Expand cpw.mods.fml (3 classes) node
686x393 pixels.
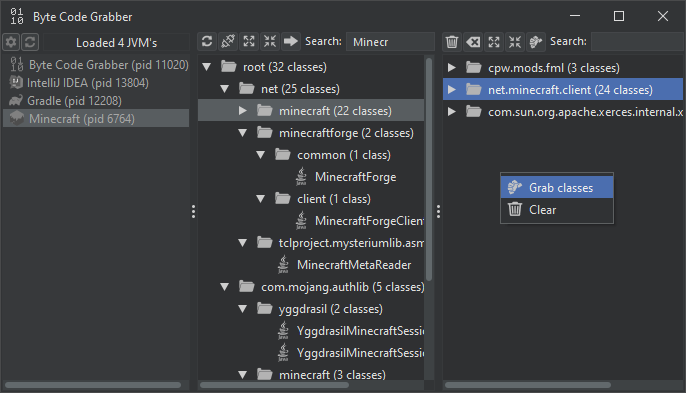(452, 67)
